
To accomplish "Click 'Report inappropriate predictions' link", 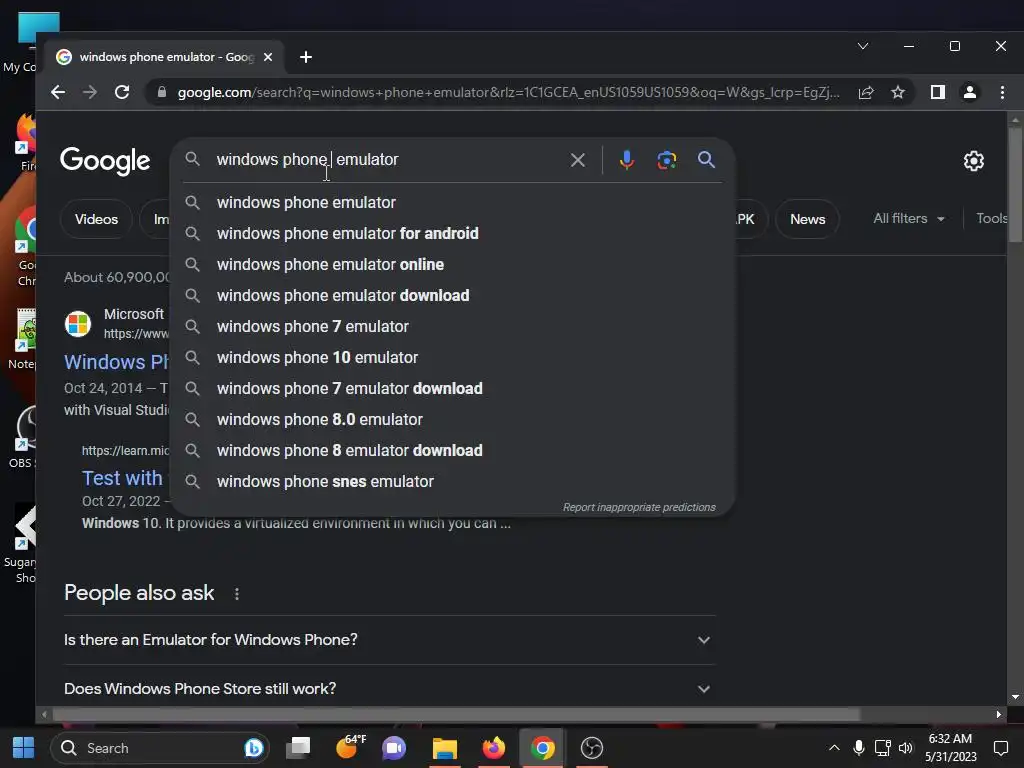I will tap(639, 507).
